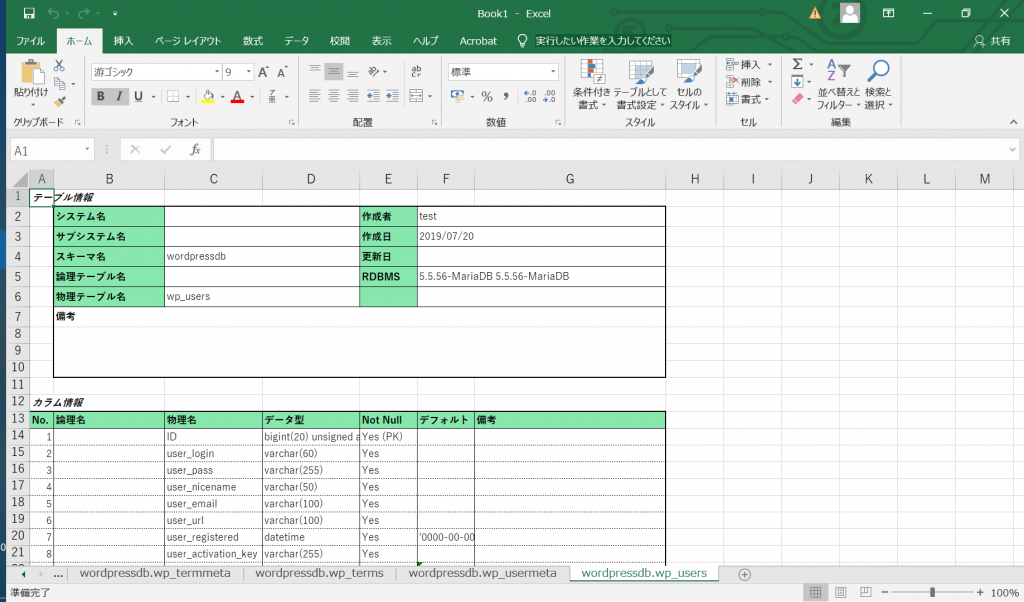Screen dimensions: 1024x602
Task: Click the decrease indent icon
Action: click(x=373, y=96)
